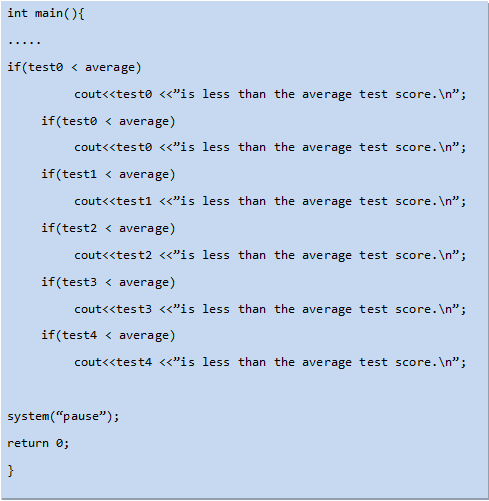The height and width of the screenshot is (501, 489).
Task: Click the cout<<test3 statement
Action: pyautogui.click(x=270, y=309)
